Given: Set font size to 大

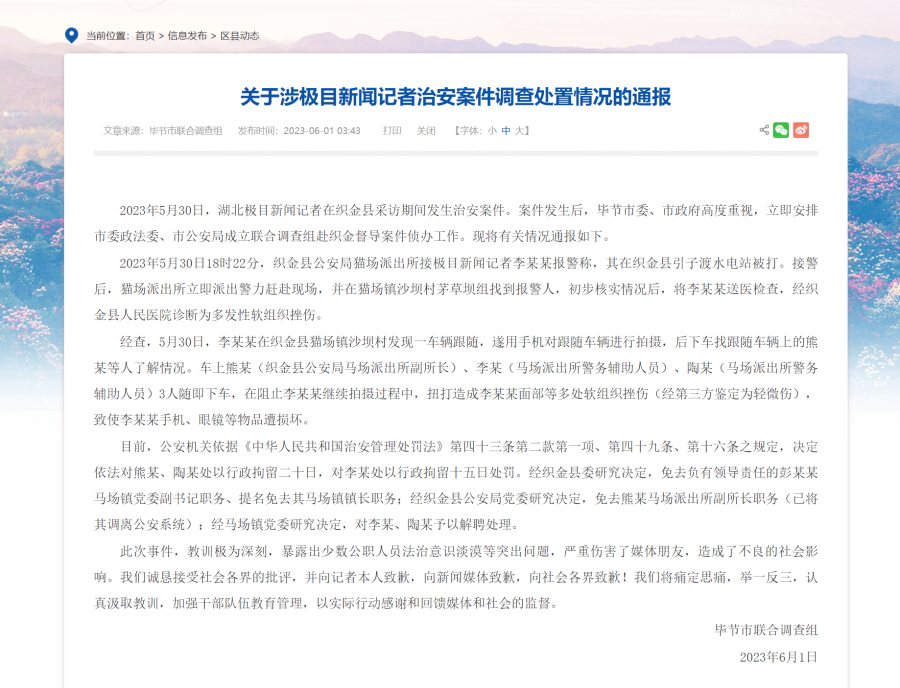Looking at the screenshot, I should click(520, 130).
